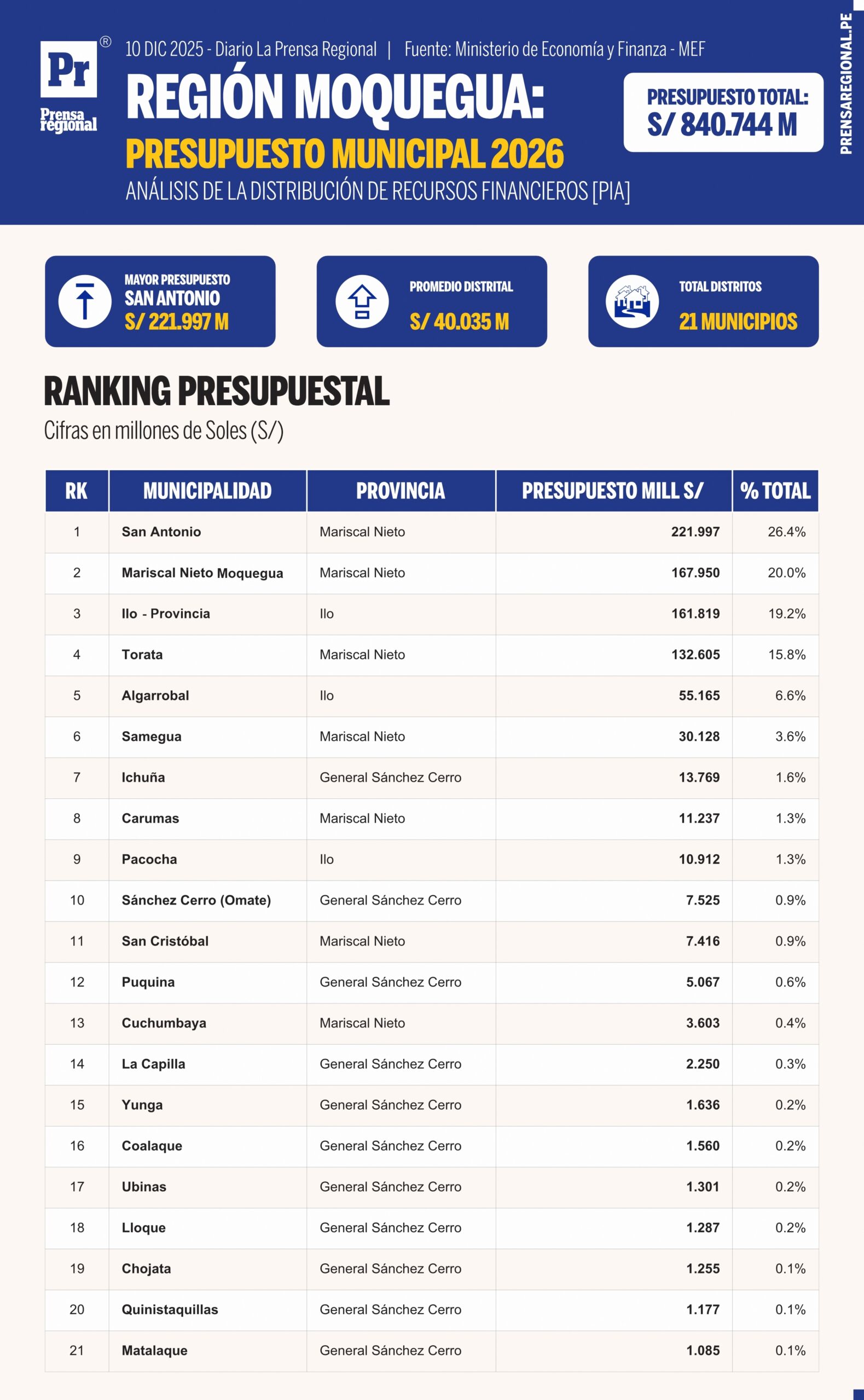Click the RK column header
864x1400 pixels.
[77, 491]
